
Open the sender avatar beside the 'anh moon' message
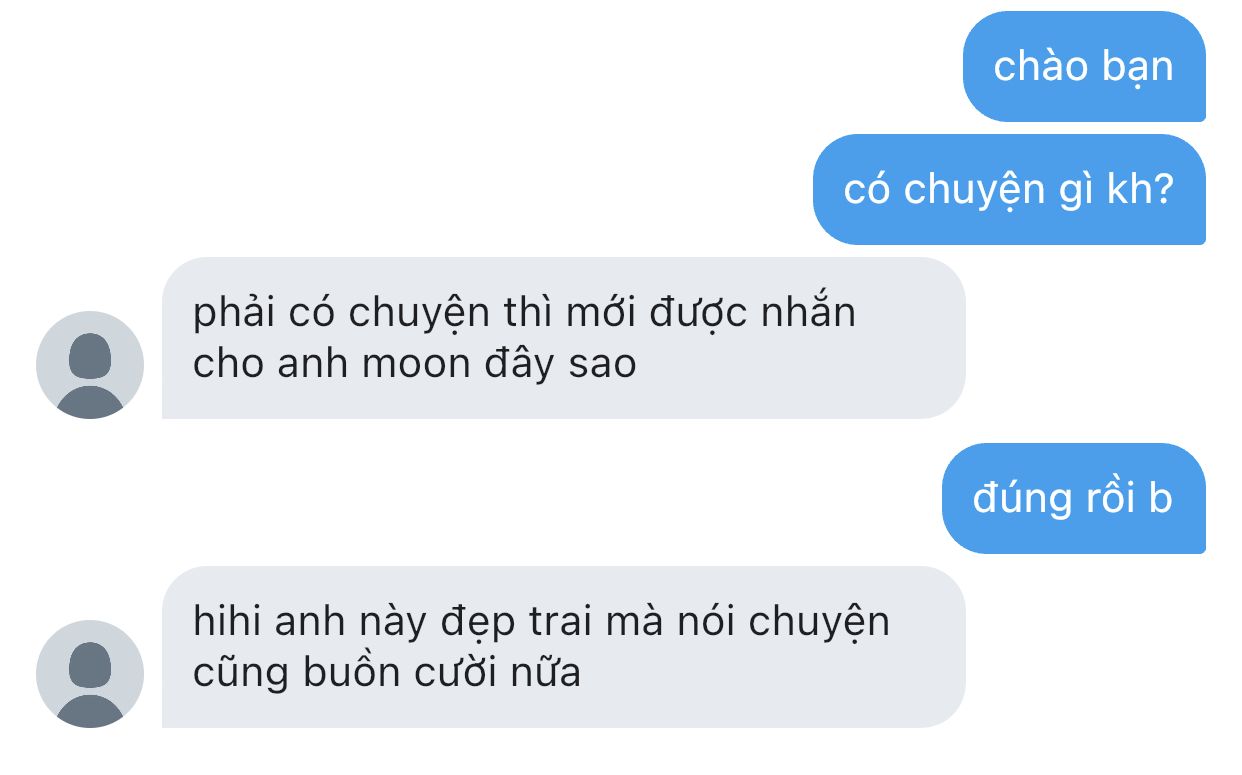click(90, 365)
